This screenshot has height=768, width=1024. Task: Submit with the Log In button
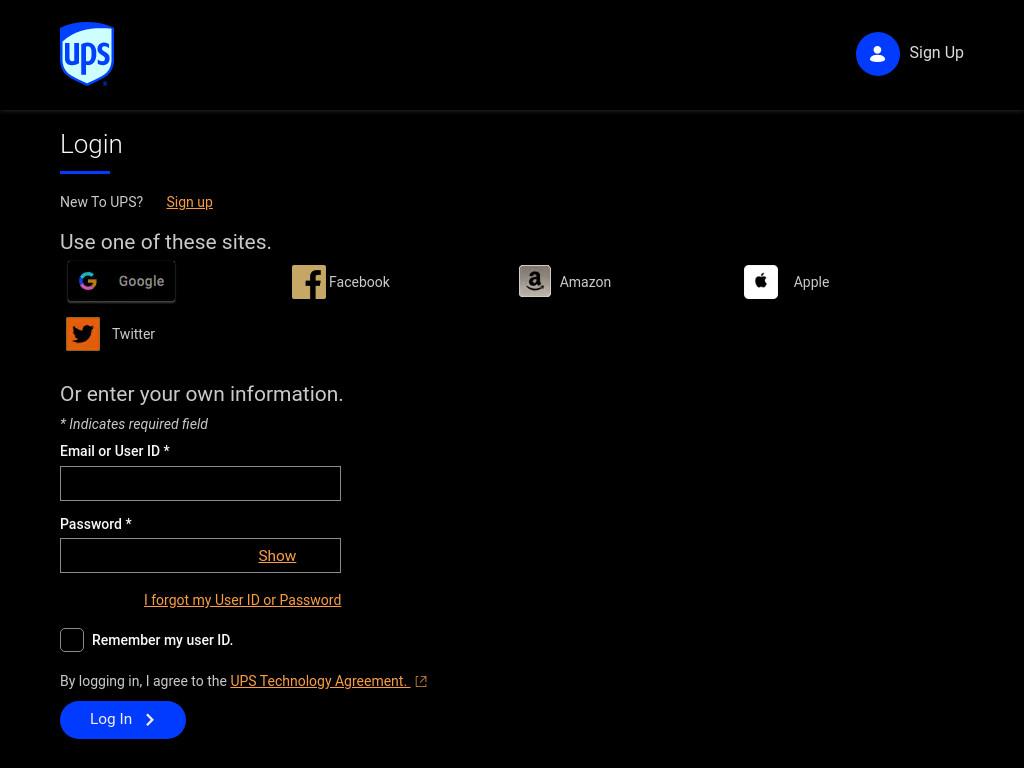coord(123,720)
